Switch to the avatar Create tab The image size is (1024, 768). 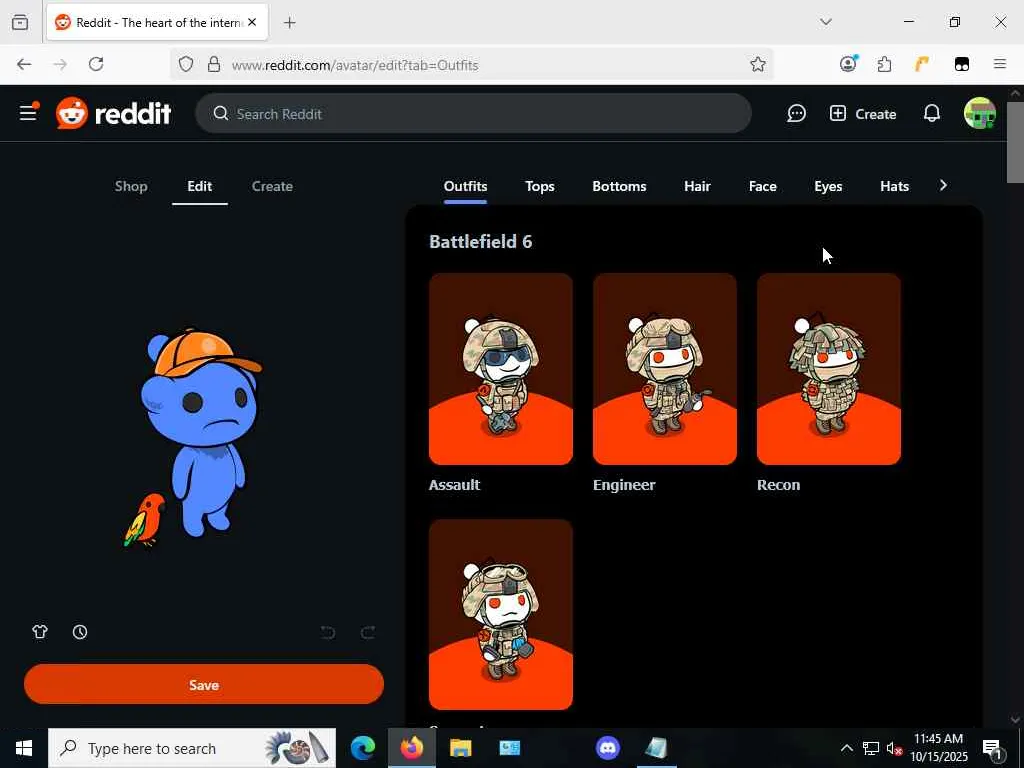(272, 186)
